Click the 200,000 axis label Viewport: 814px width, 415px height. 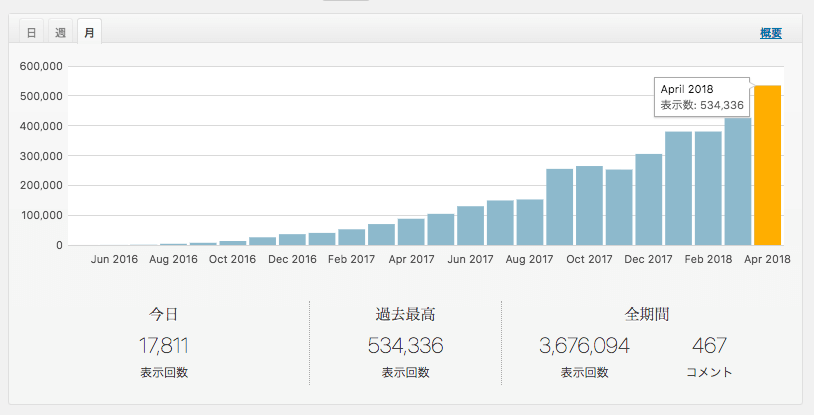click(x=41, y=185)
